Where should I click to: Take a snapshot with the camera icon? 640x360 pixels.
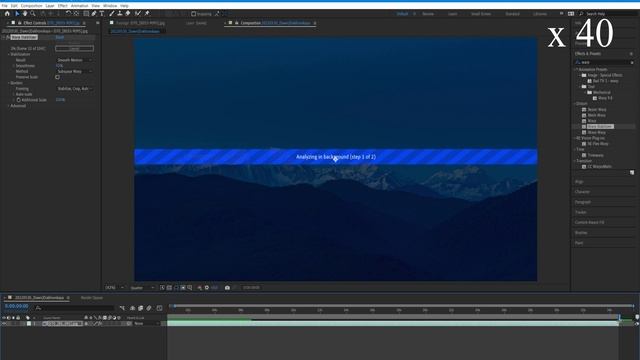point(227,288)
